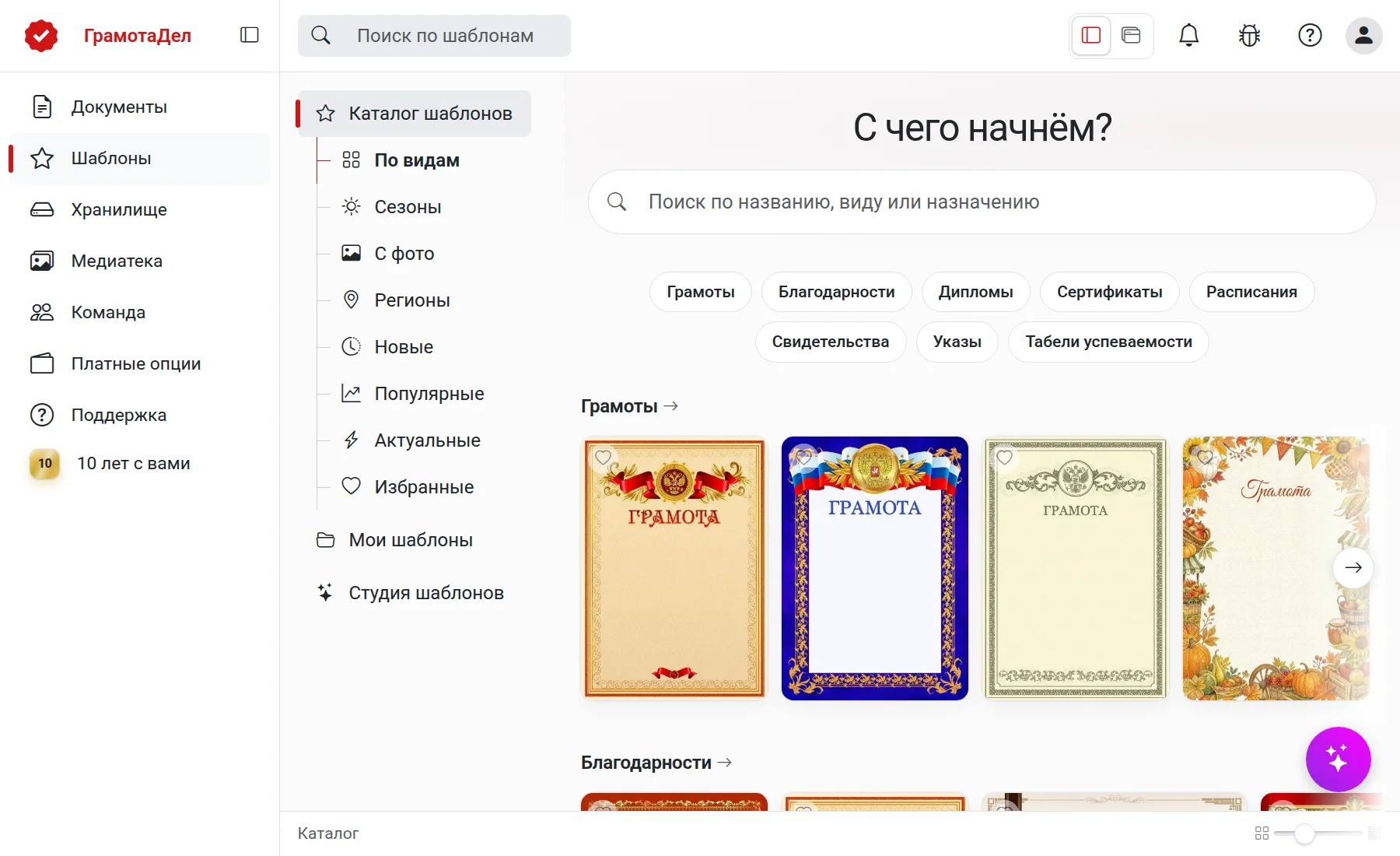Viewport: 1400px width, 856px height.
Task: Open Документы section
Action: 139,107
